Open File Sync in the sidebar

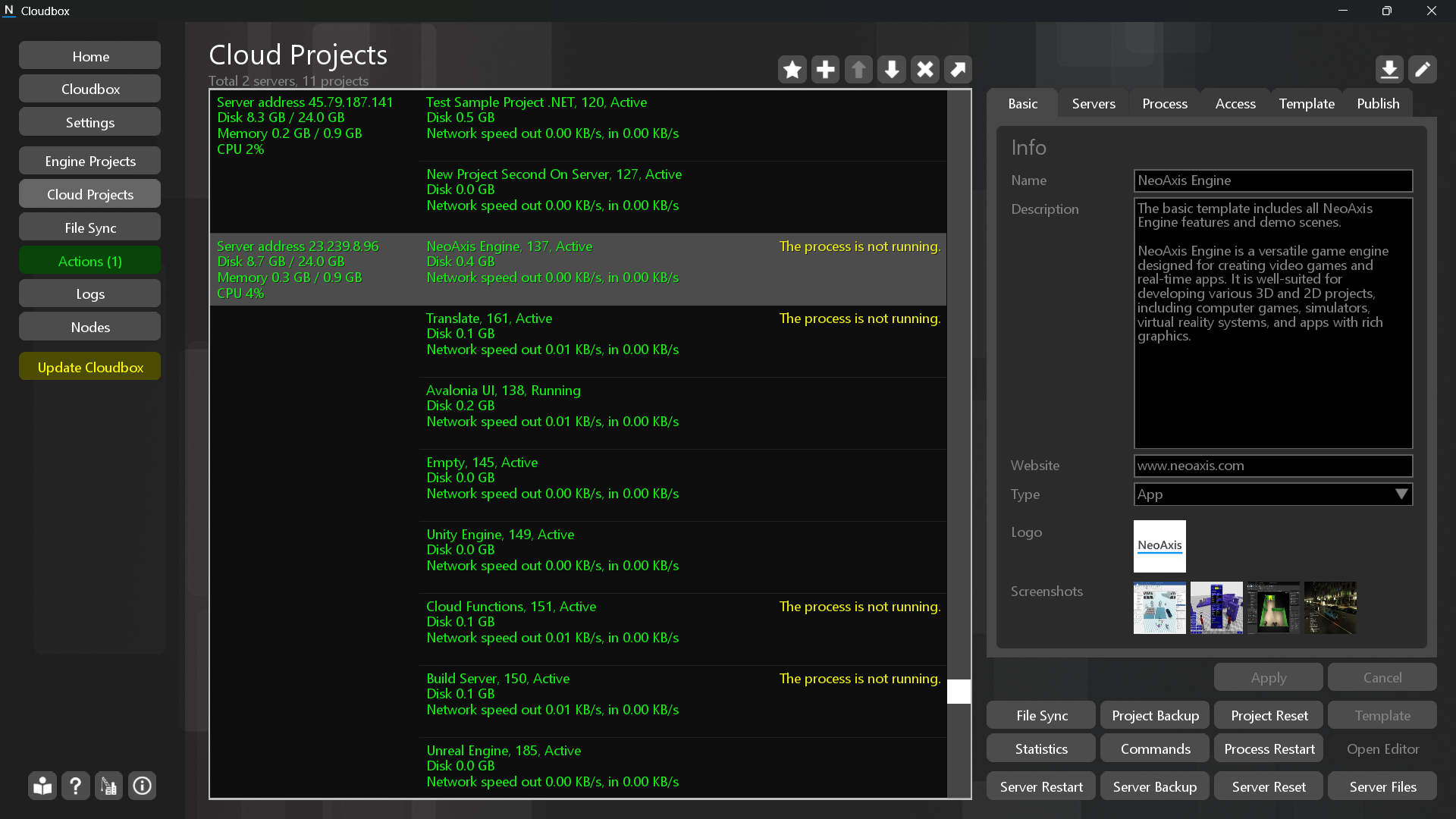click(90, 227)
